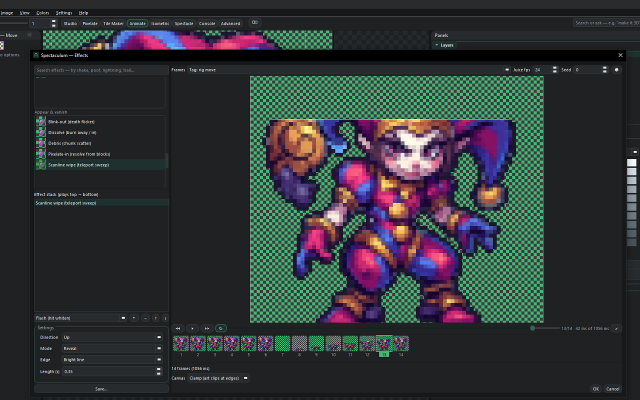This screenshot has height=400, width=640.
Task: Switch to Advanced workspace tab
Action: (x=231, y=23)
